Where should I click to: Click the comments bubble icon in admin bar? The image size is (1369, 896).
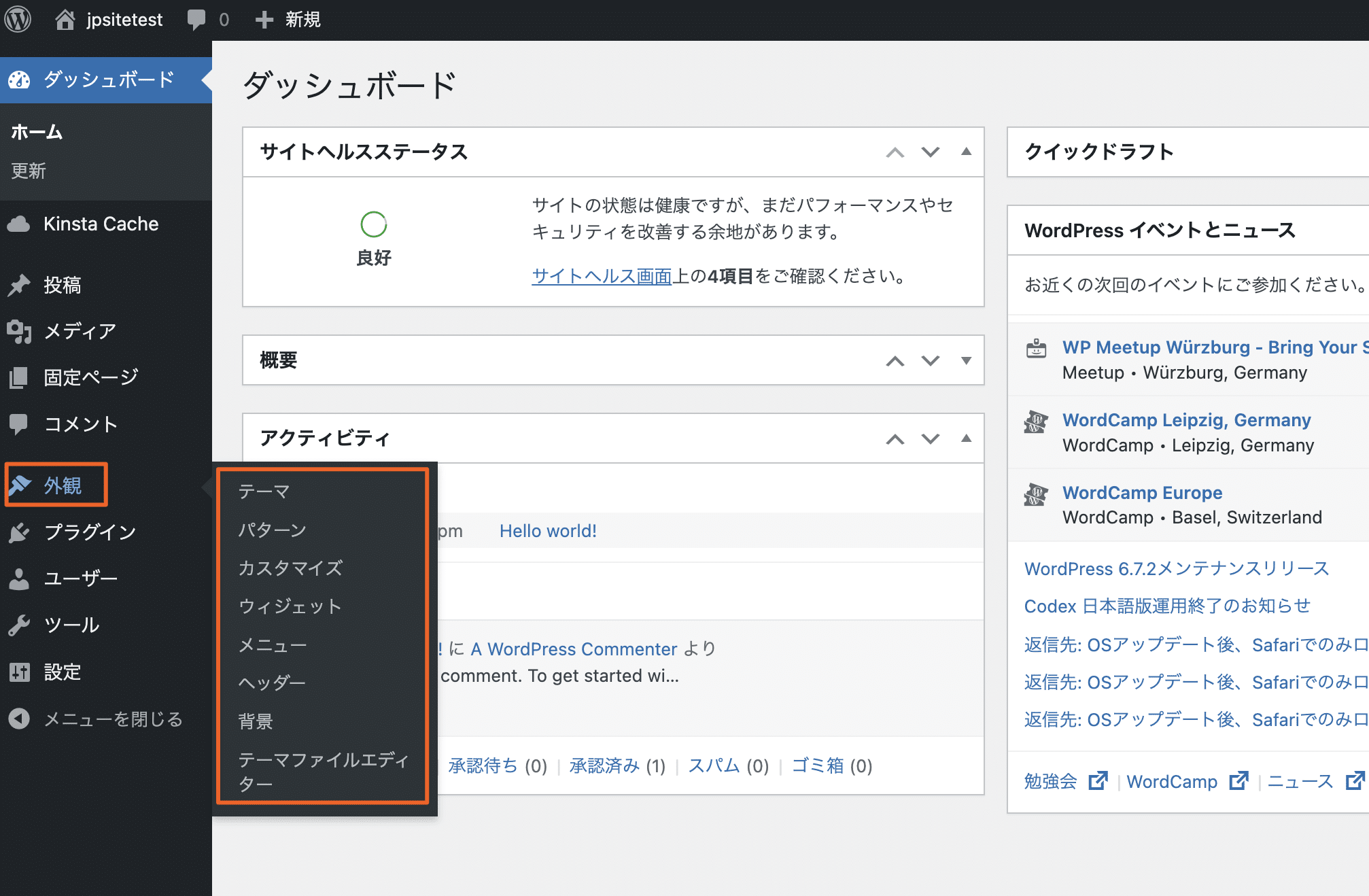coord(196,20)
